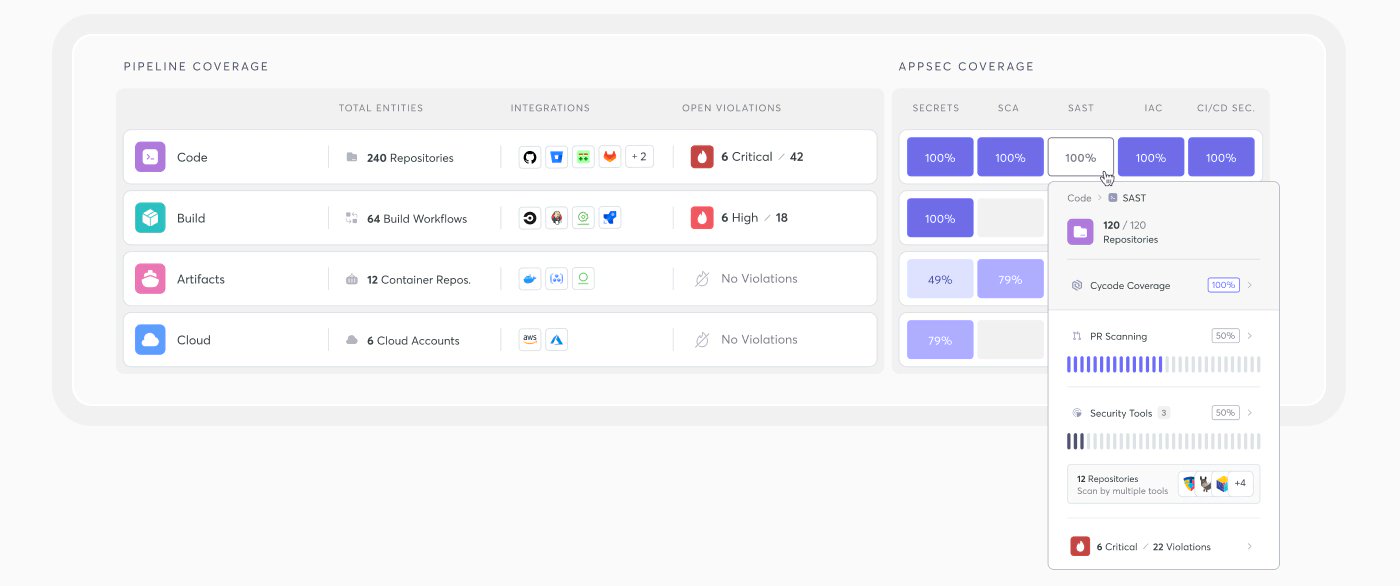Switch to the SECRETS coverage column

935,107
